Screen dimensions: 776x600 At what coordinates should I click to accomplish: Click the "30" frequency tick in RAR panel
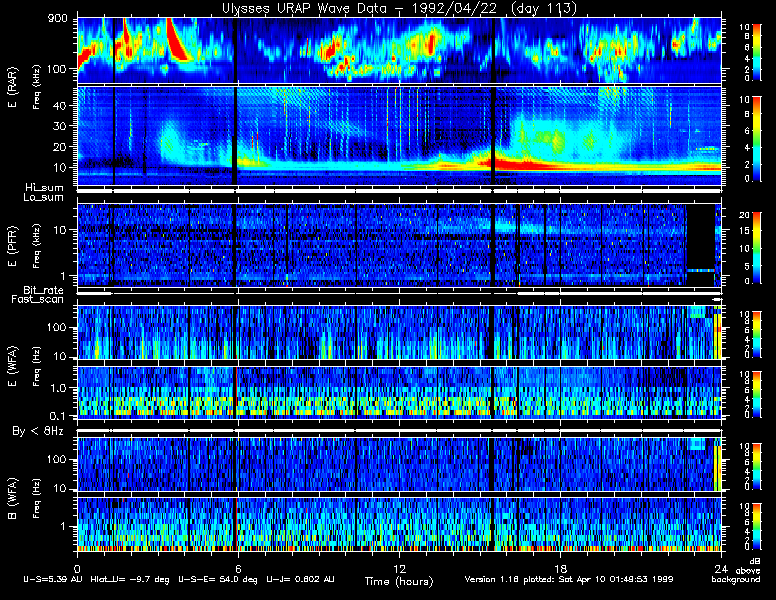59,126
